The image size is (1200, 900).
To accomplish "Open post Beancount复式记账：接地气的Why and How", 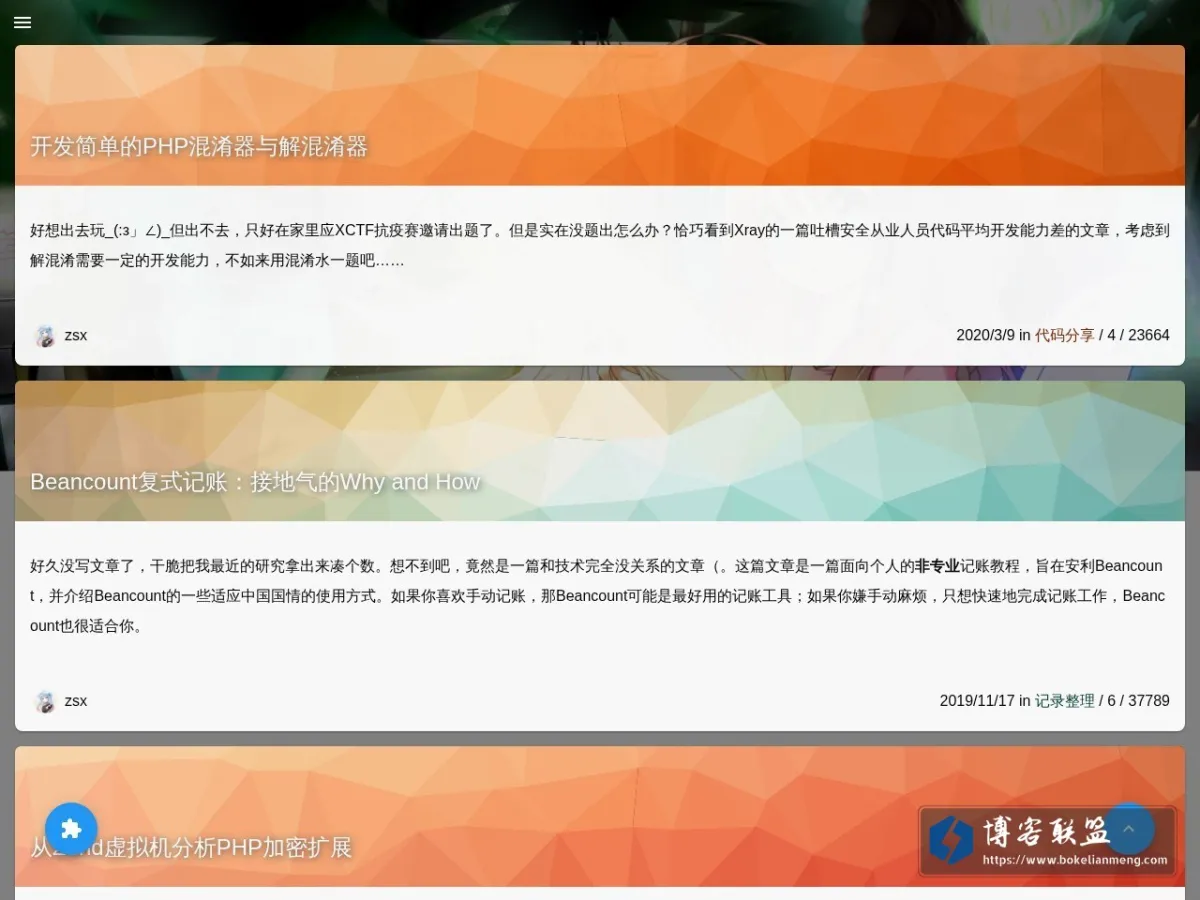I will click(255, 482).
